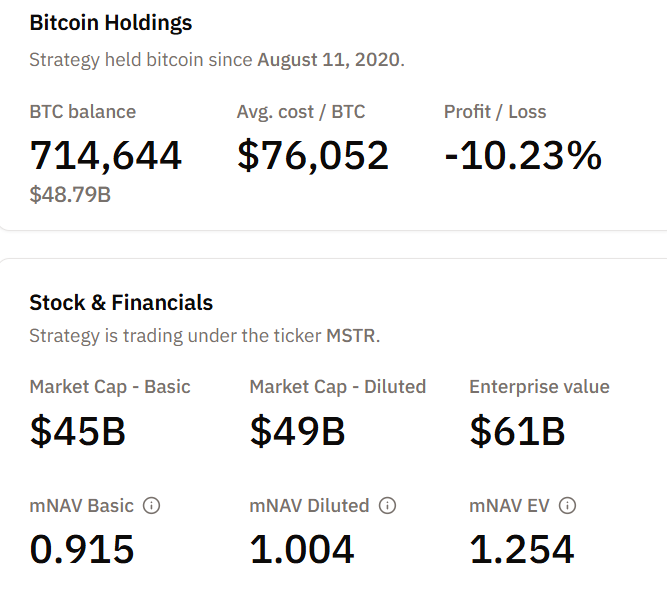Click the info icon beside mNAV Diluted
667x593 pixels.
(x=388, y=506)
